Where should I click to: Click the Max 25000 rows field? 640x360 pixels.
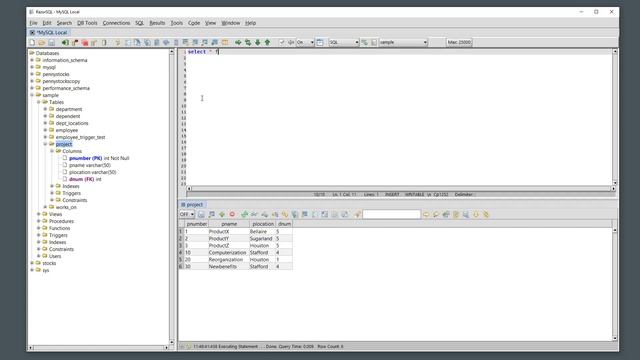[x=459, y=42]
